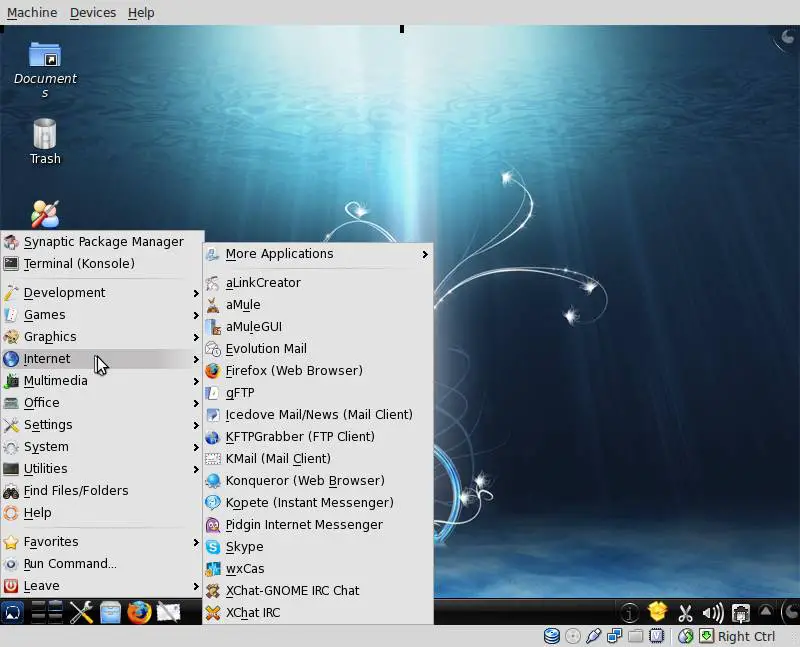Click the VirtualBox network status icon
Viewport: 800px width, 647px height.
(x=614, y=636)
